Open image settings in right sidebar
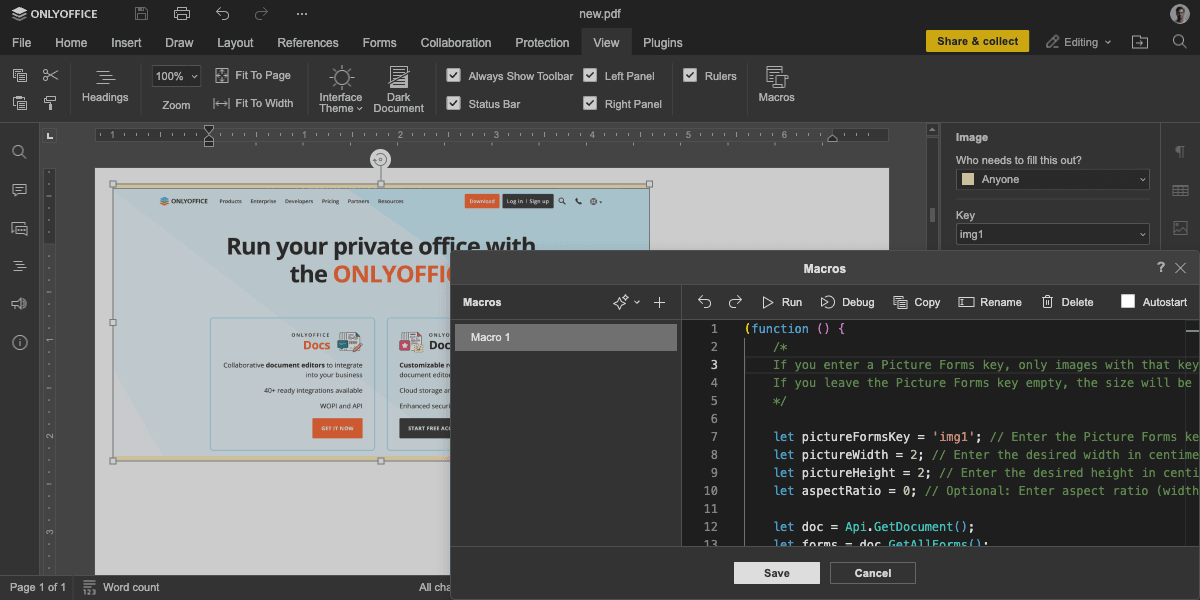 coord(1180,228)
